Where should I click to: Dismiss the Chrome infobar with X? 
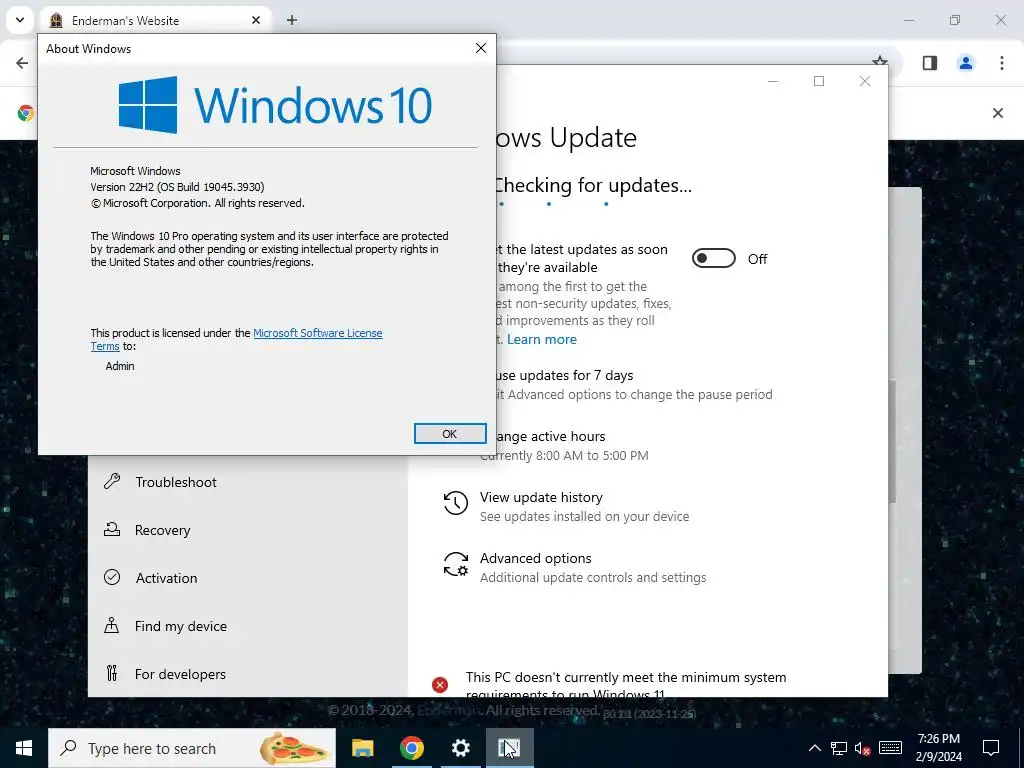(x=998, y=113)
